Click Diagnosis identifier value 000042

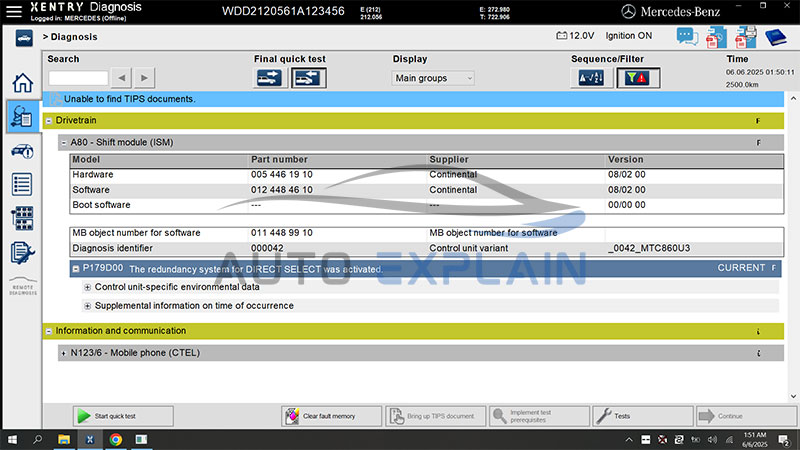coord(267,248)
